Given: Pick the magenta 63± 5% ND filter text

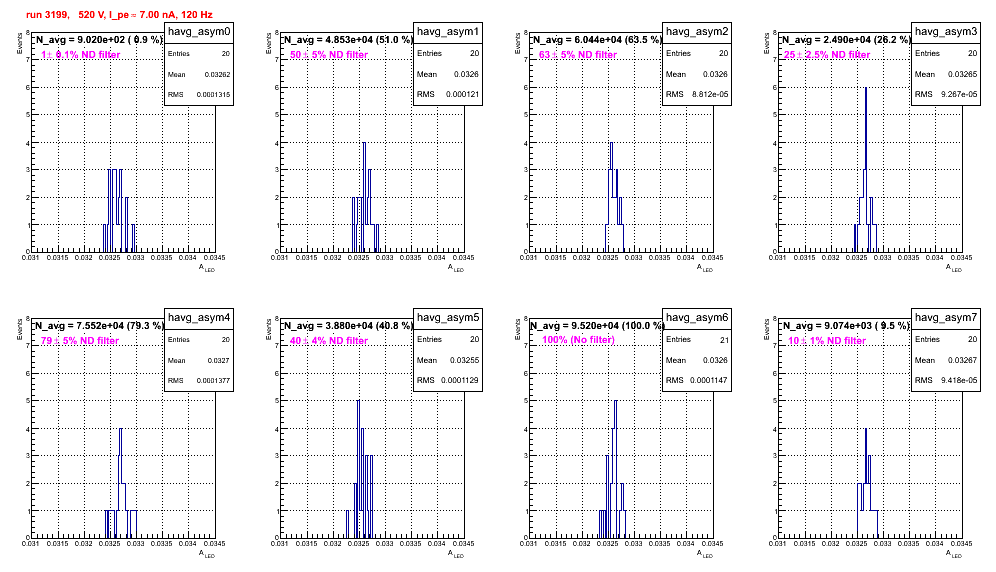Looking at the screenshot, I should [x=578, y=55].
